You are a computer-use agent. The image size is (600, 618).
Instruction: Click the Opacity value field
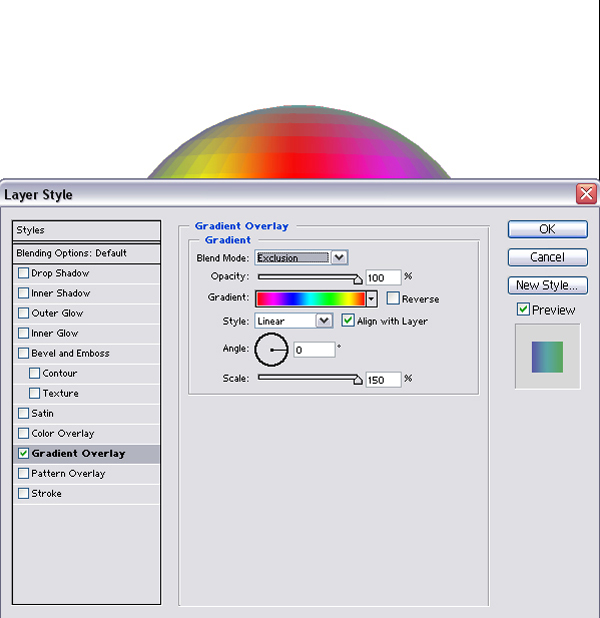point(383,277)
